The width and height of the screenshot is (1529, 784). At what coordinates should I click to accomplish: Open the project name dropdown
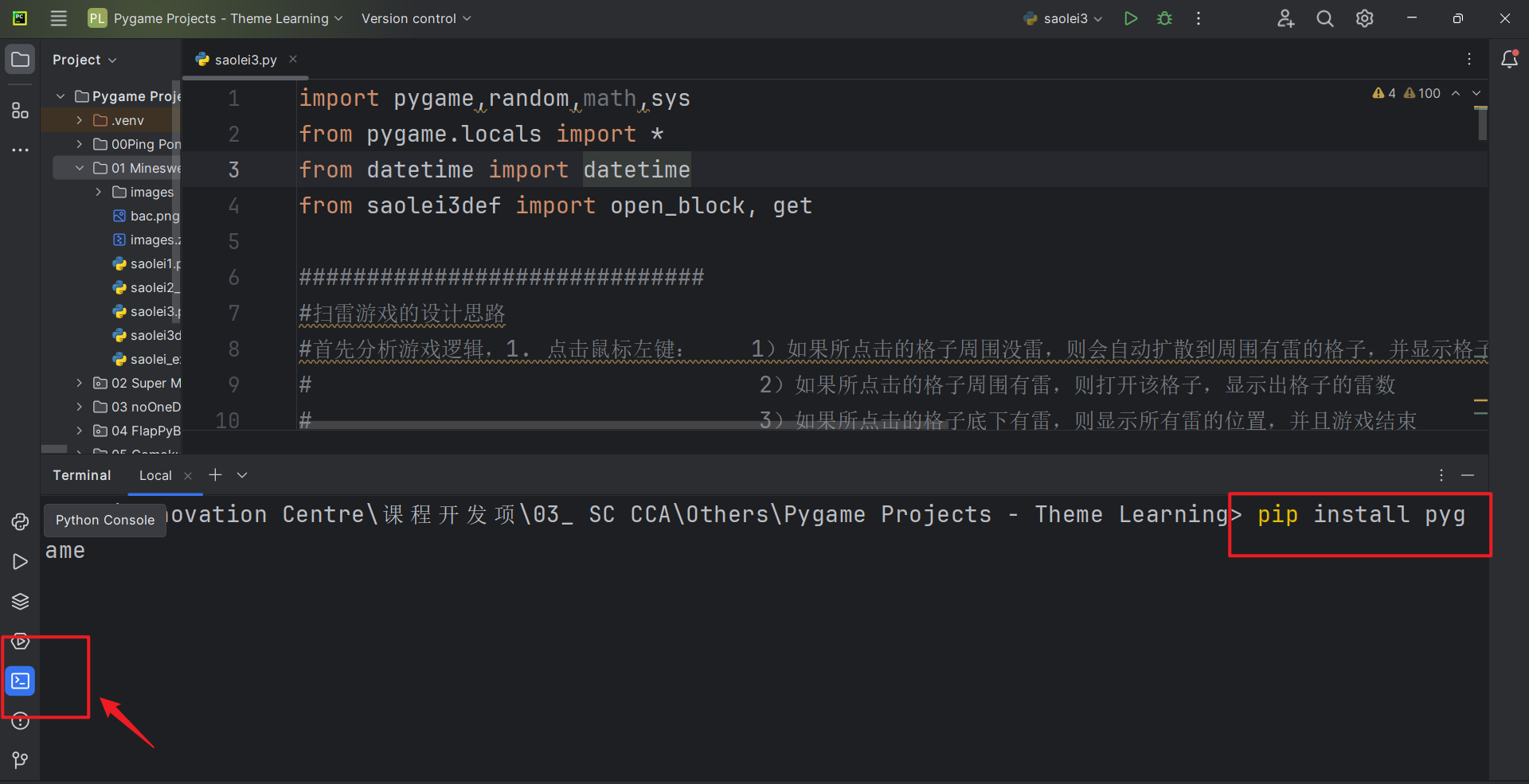click(x=215, y=18)
